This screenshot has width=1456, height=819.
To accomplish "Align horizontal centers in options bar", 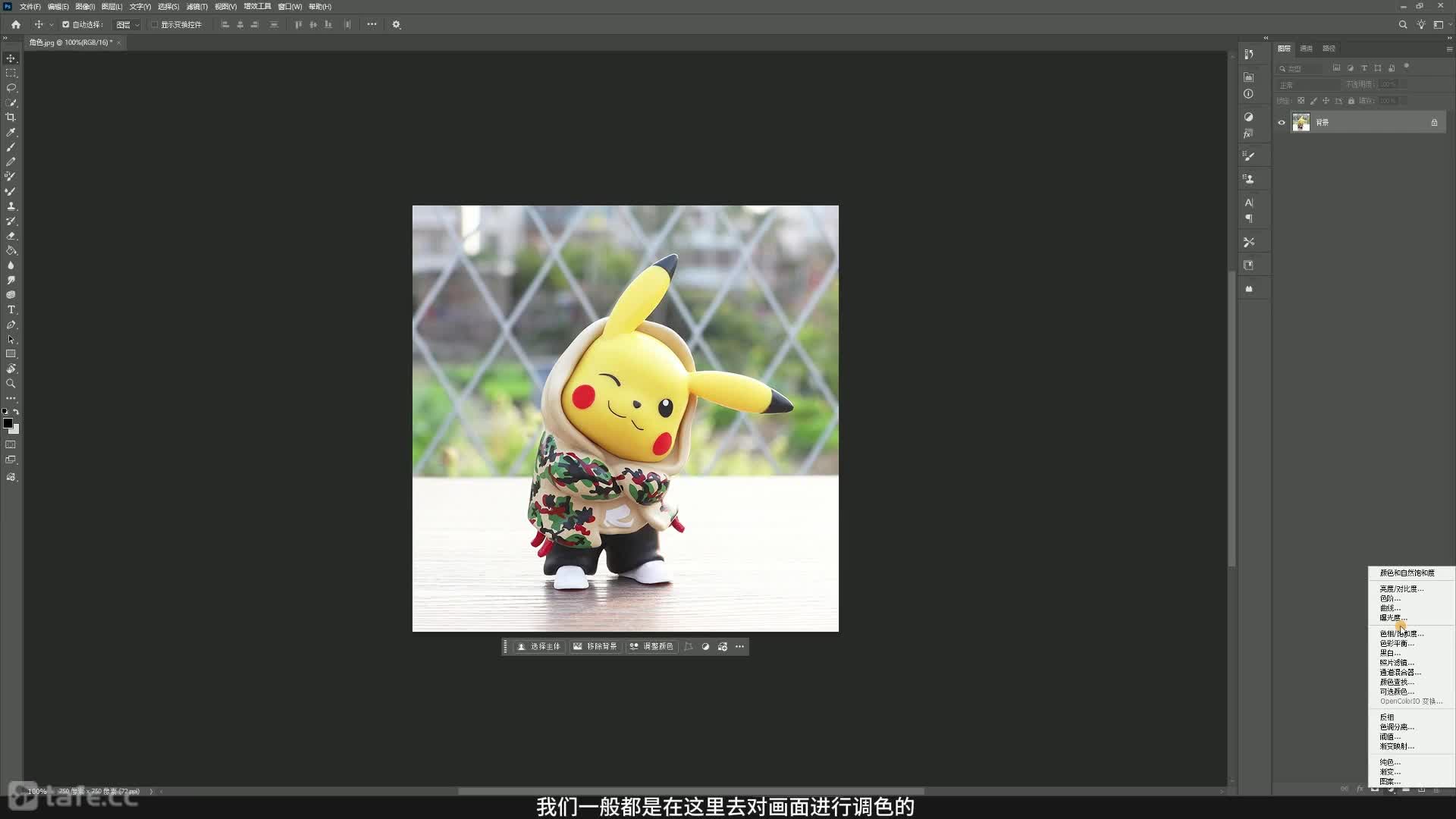I will [240, 24].
